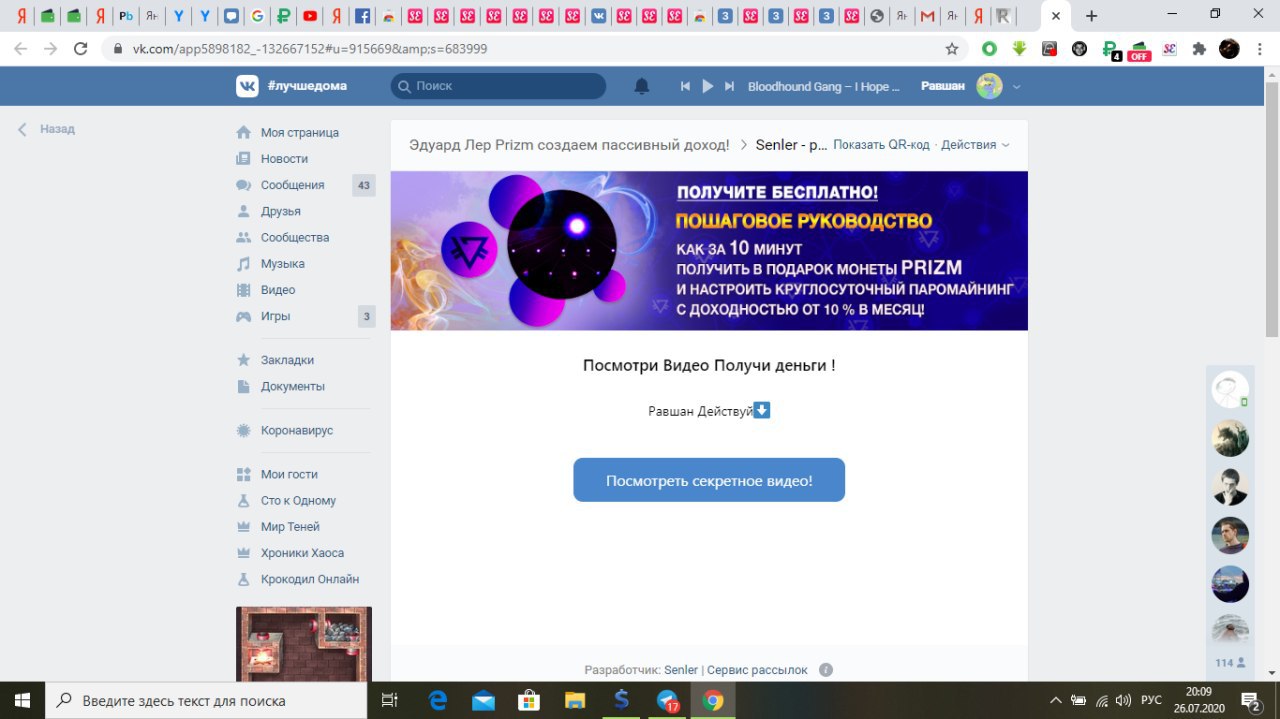Click the OFF extension icon in the toolbar
Screen dimensions: 1280x719
(1139, 50)
